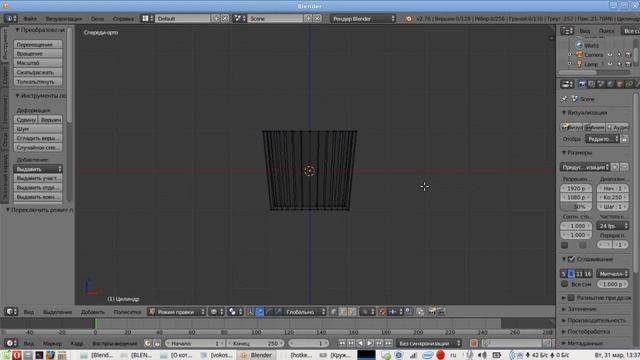Select the Constraints properties tab icon
This screenshot has height=360, width=640.
[x=629, y=84]
